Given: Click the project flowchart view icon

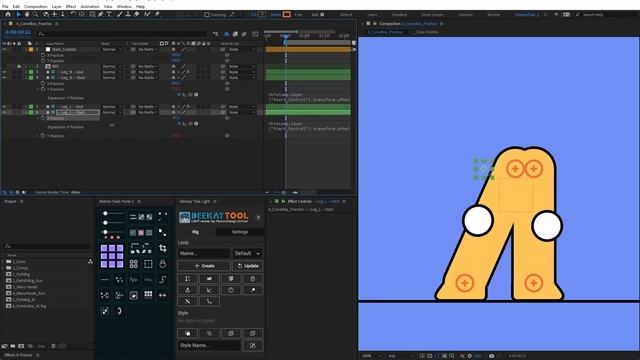Looking at the screenshot, I should [x=90, y=261].
